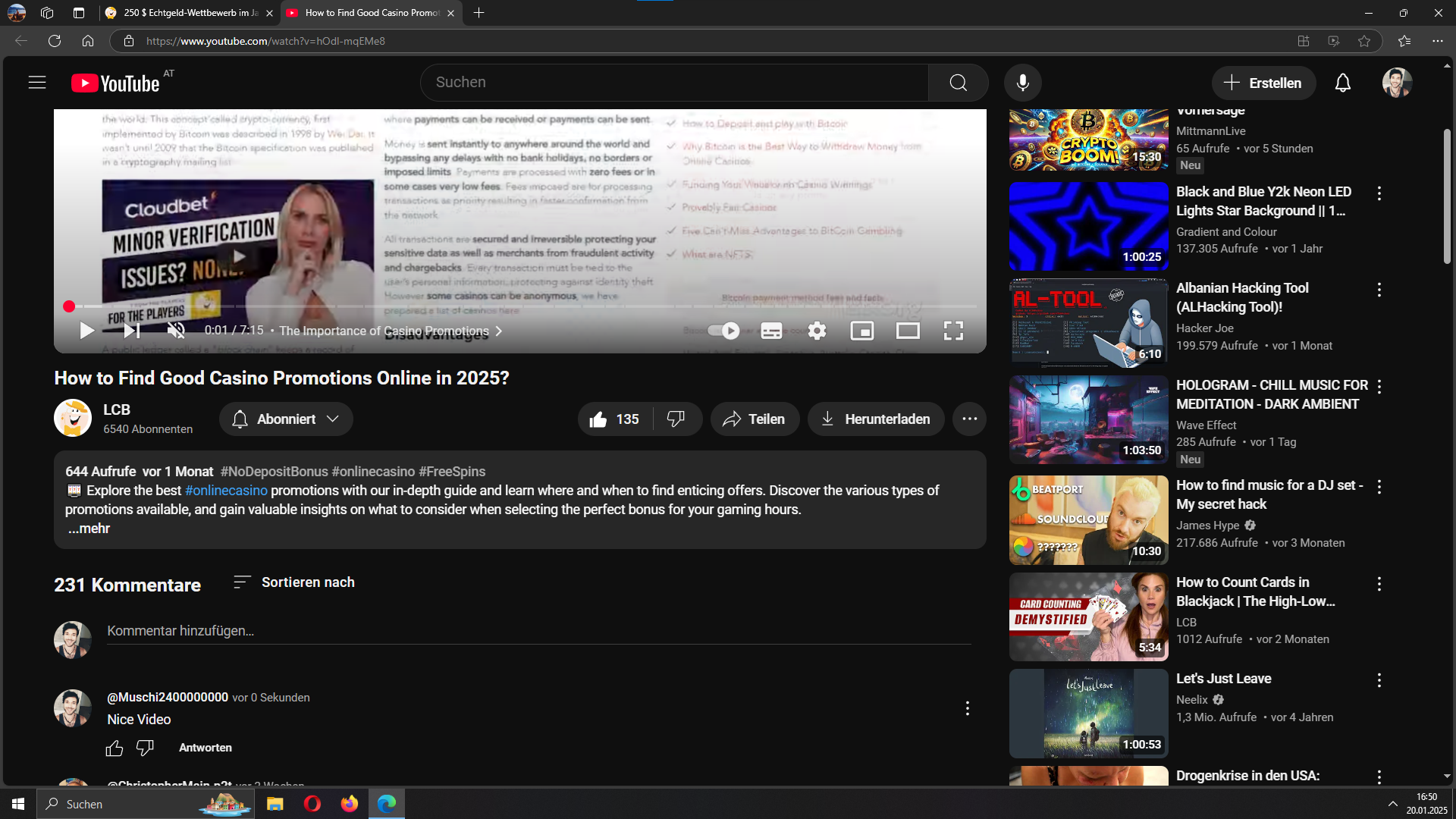The image size is (1456, 819).
Task: Unmute the video volume
Action: pyautogui.click(x=176, y=331)
